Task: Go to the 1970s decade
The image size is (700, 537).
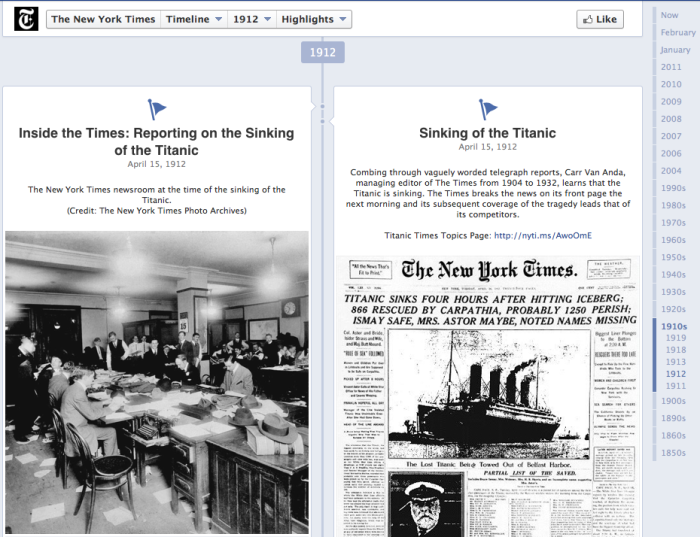Action: coord(673,223)
